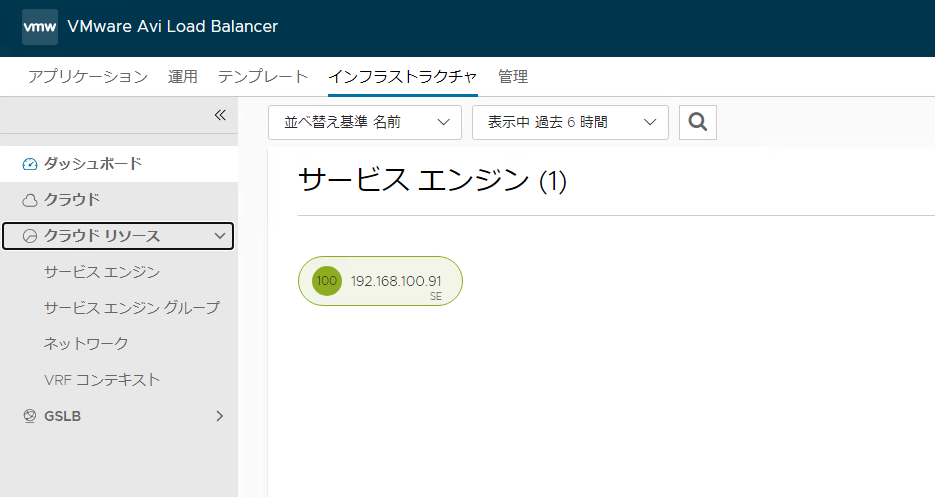
Task: Open the 並べ替え基準 名前 dropdown
Action: (x=365, y=122)
